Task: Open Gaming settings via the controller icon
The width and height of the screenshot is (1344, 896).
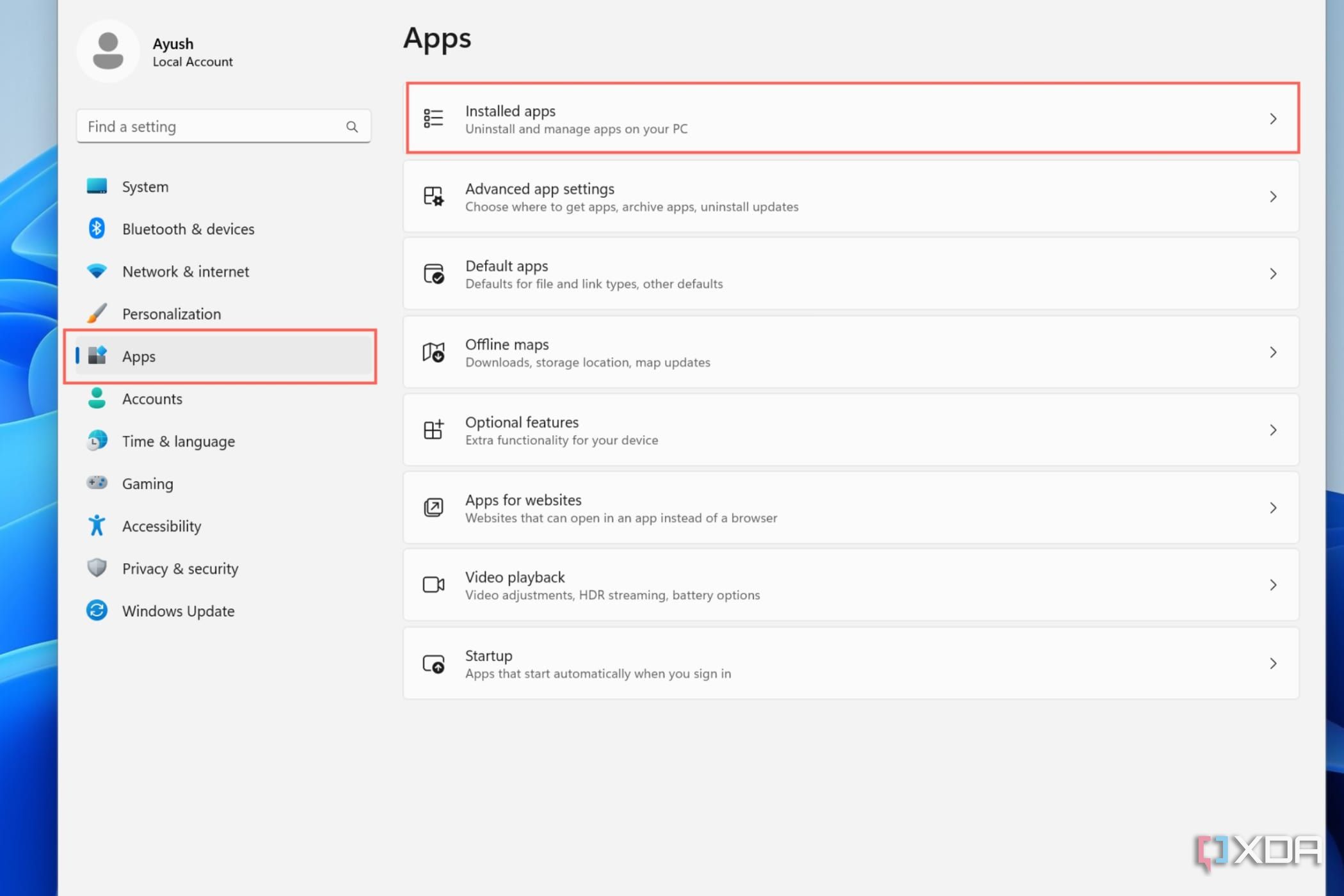Action: point(97,483)
